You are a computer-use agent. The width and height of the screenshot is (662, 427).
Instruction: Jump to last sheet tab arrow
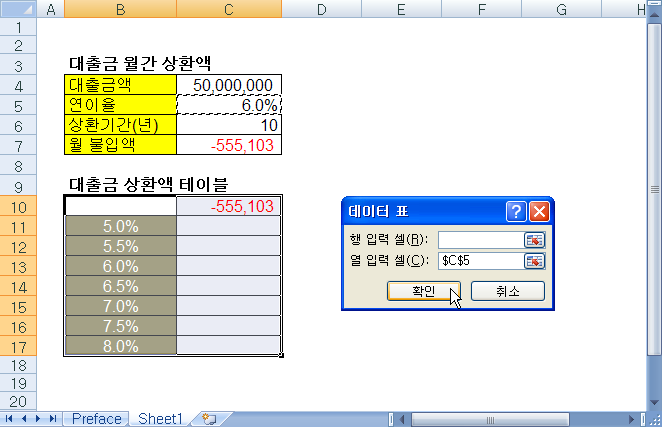[53, 419]
